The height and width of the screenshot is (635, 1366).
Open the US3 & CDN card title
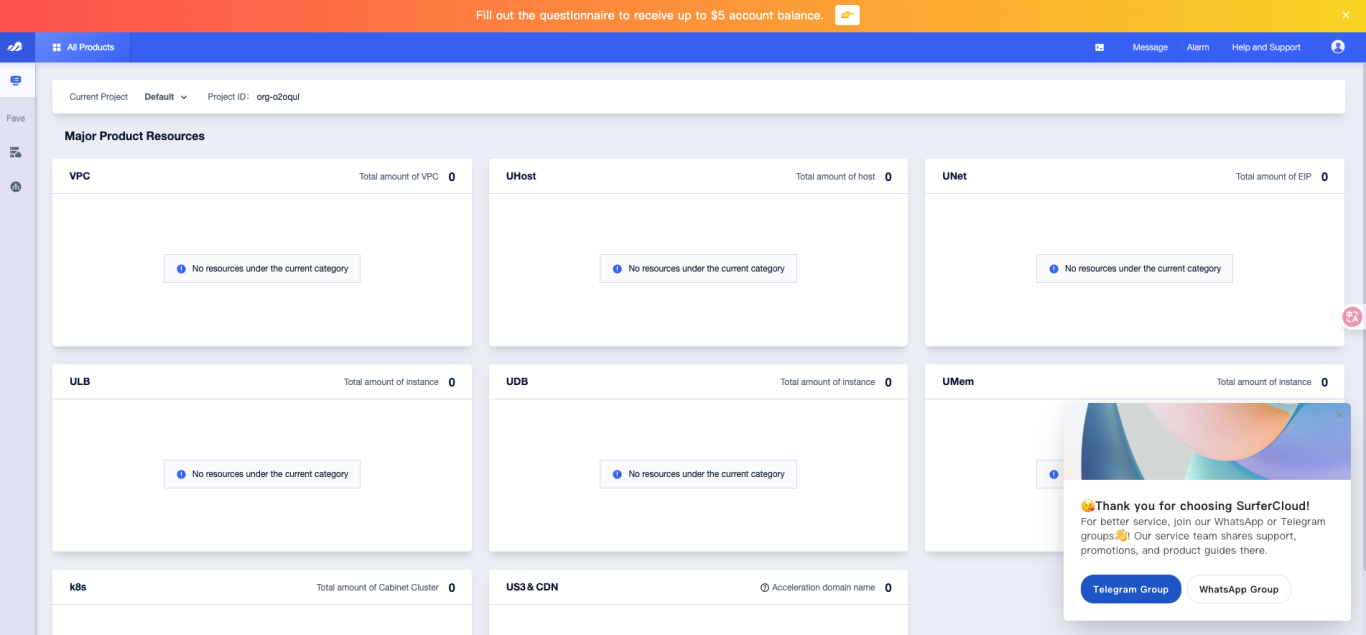[x=532, y=587]
